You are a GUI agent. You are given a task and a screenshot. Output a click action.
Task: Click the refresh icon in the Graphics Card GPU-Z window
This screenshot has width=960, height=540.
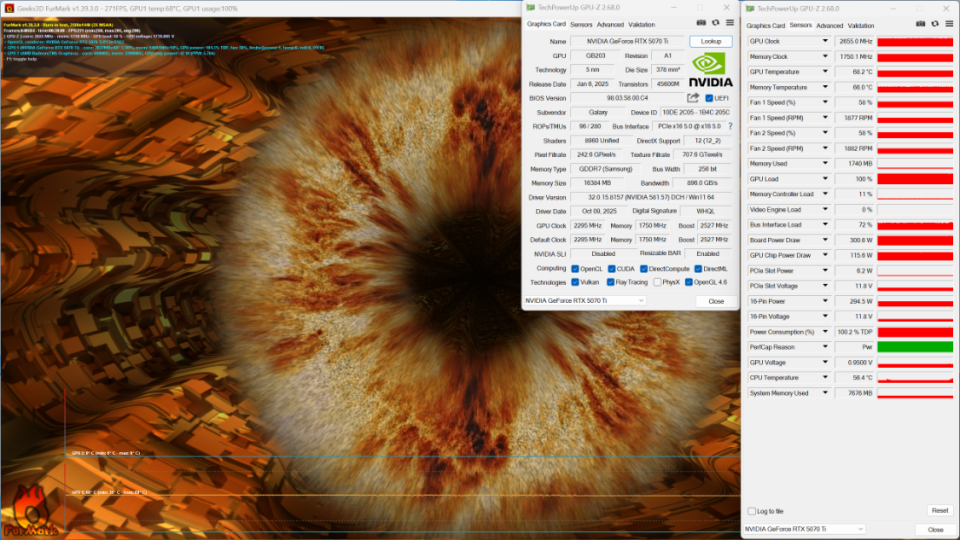[716, 23]
